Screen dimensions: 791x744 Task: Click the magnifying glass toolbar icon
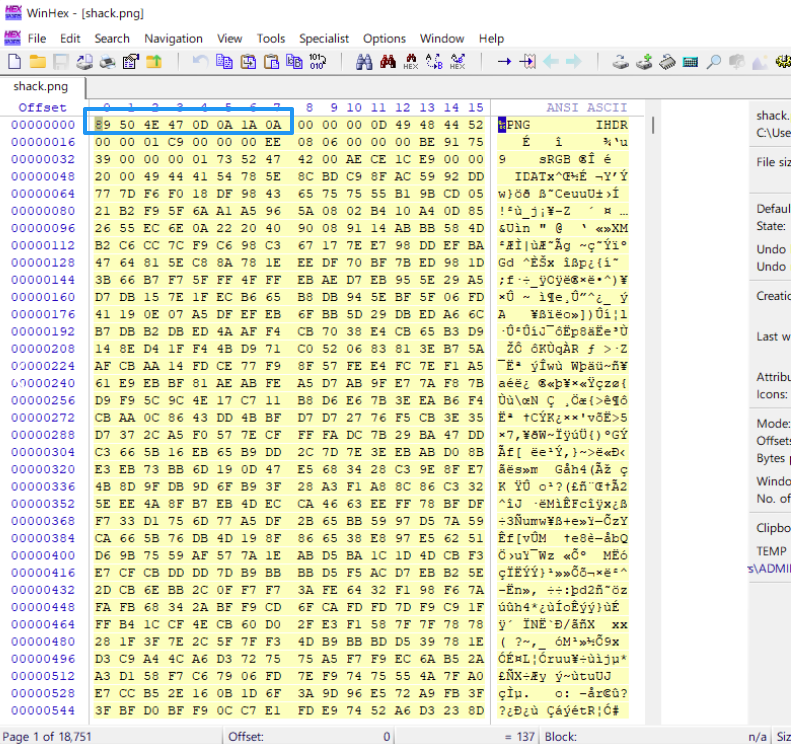point(714,62)
